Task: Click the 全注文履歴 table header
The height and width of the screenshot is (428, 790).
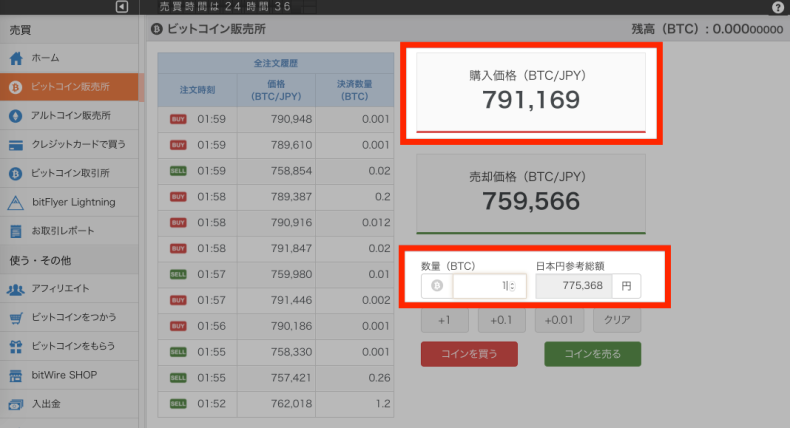Action: point(276,63)
